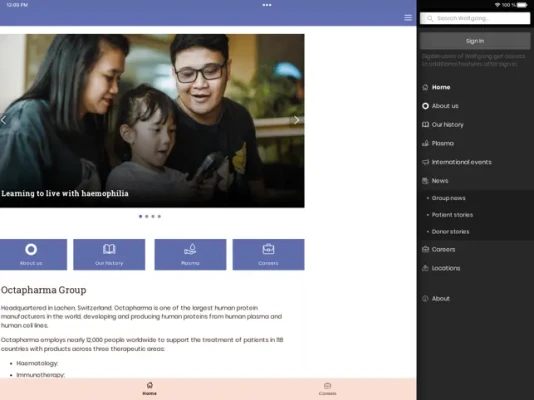Tap the battery status icon
The width and height of the screenshot is (534, 400).
[522, 5]
